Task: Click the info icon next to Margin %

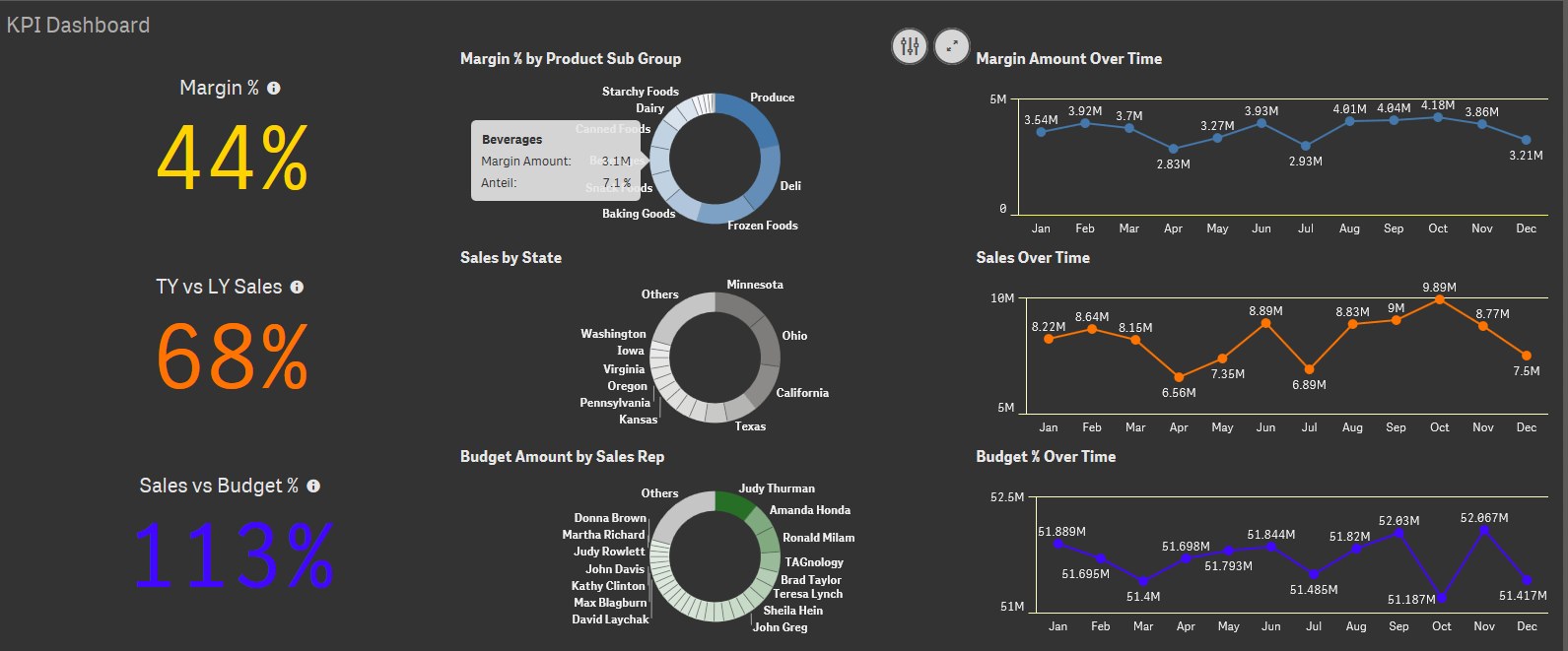Action: click(274, 89)
